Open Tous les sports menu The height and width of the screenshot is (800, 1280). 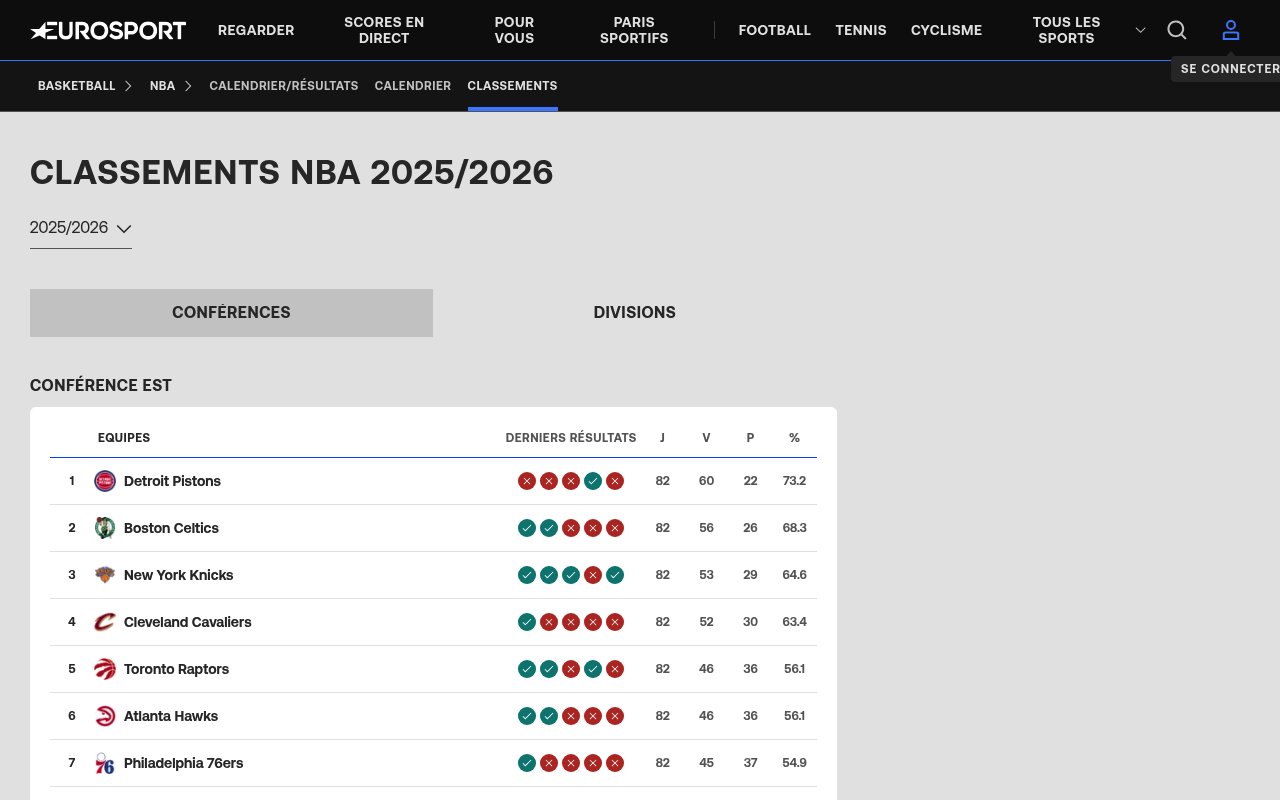click(1066, 30)
